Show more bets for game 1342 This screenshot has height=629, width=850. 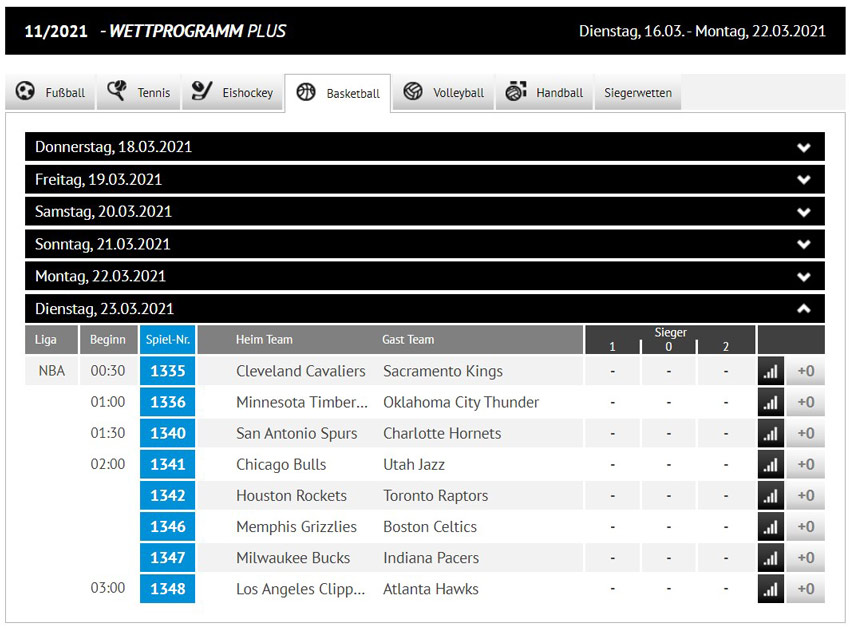click(x=806, y=495)
